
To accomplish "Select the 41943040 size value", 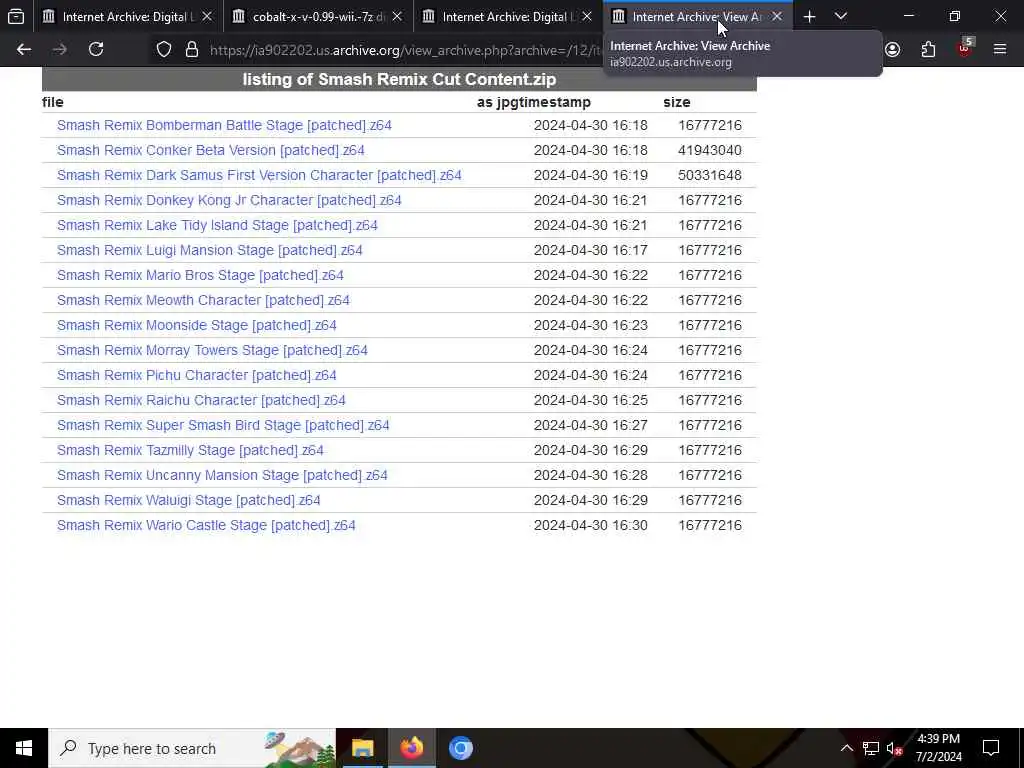I will click(709, 150).
